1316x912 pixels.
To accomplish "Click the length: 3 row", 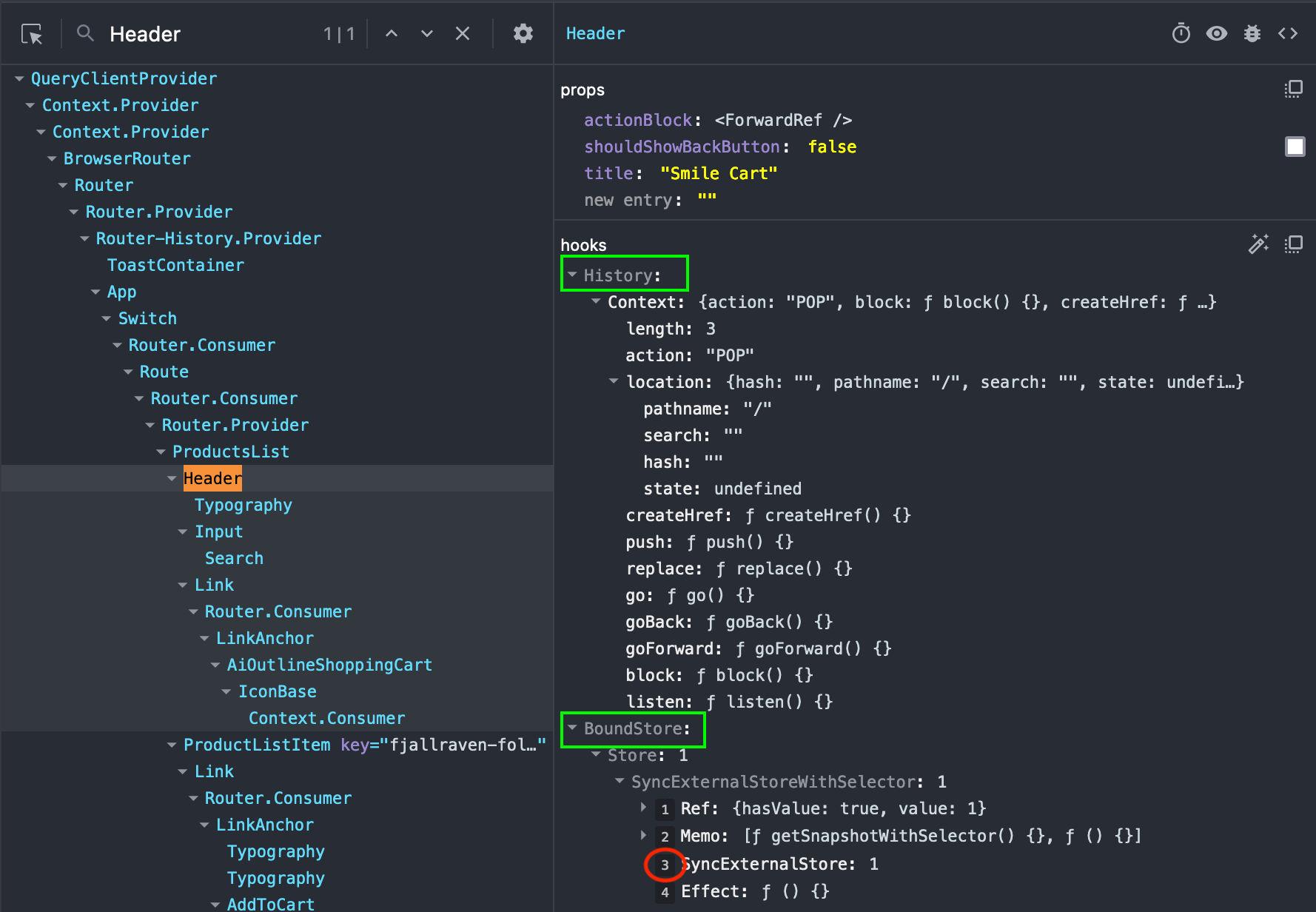I will [x=671, y=329].
